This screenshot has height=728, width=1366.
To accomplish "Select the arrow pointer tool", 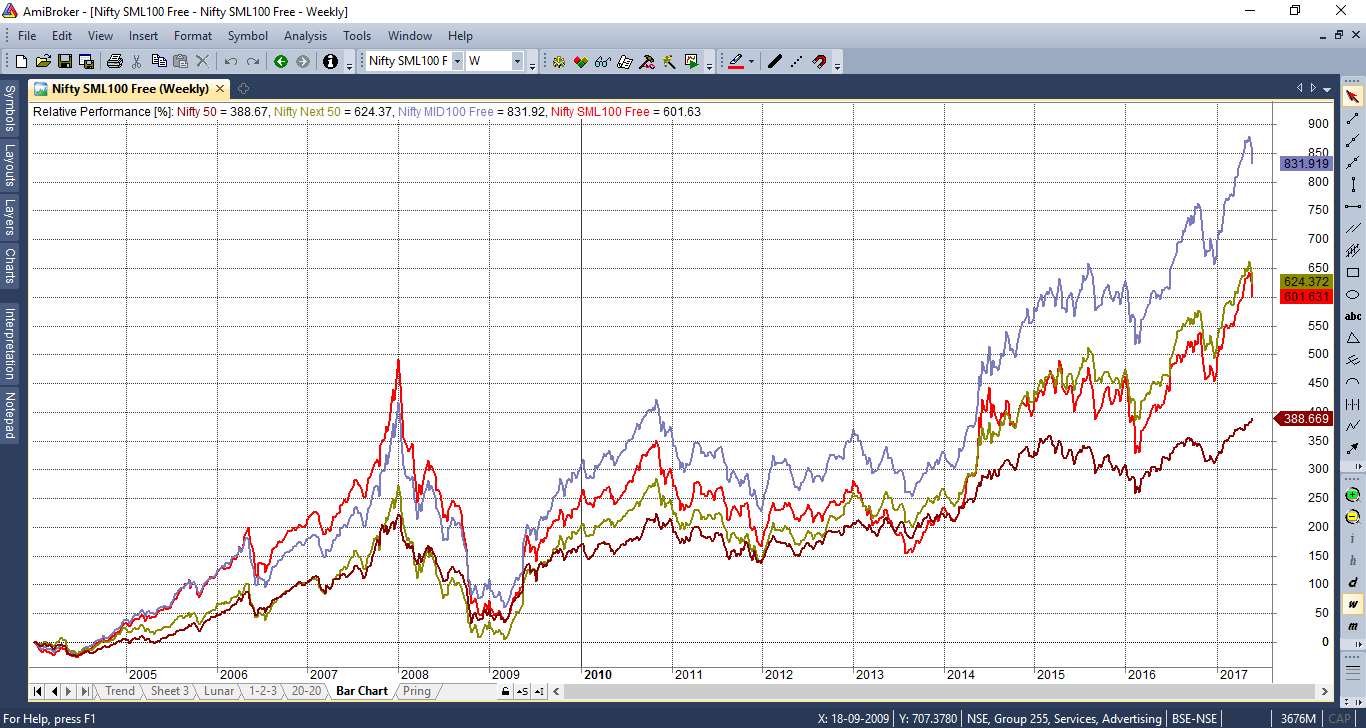I will pyautogui.click(x=1353, y=97).
